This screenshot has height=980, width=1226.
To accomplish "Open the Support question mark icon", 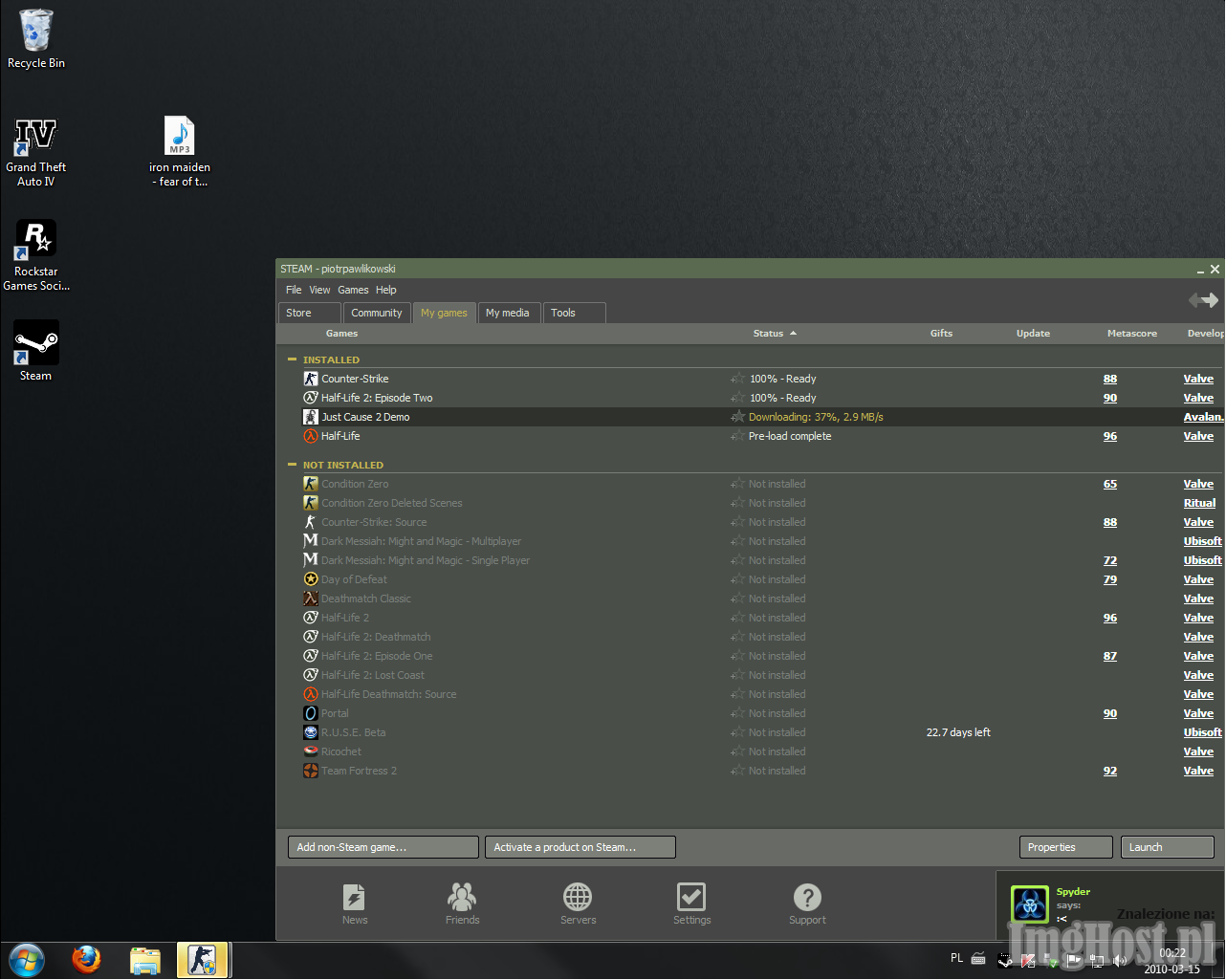I will coord(807,897).
